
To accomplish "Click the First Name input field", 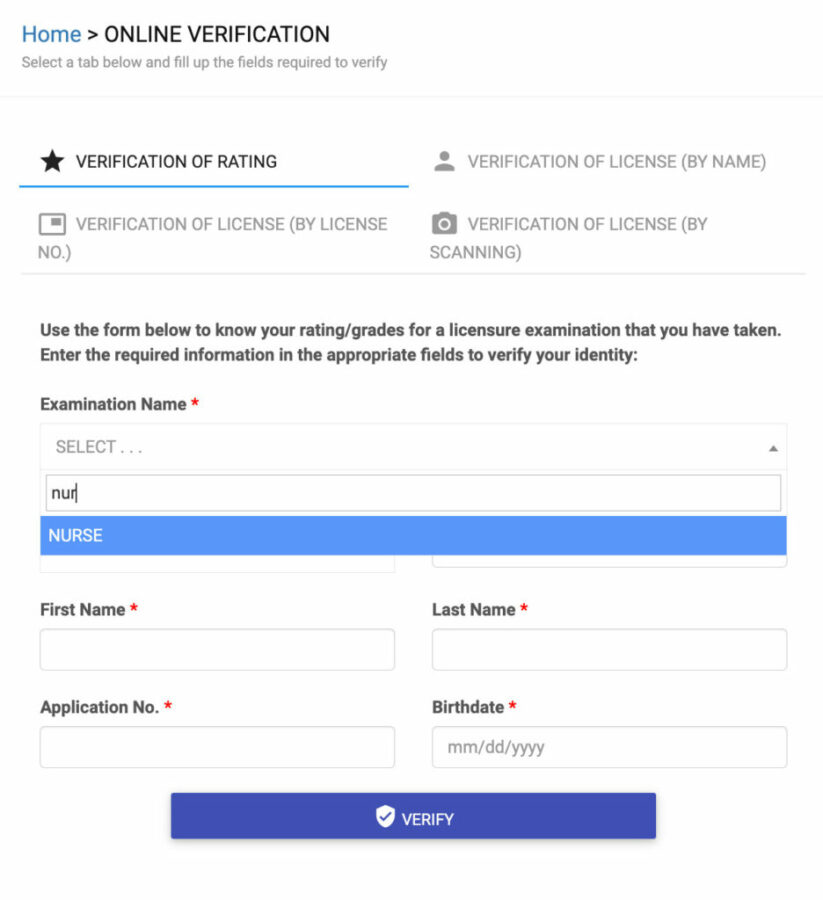I will pyautogui.click(x=216, y=649).
